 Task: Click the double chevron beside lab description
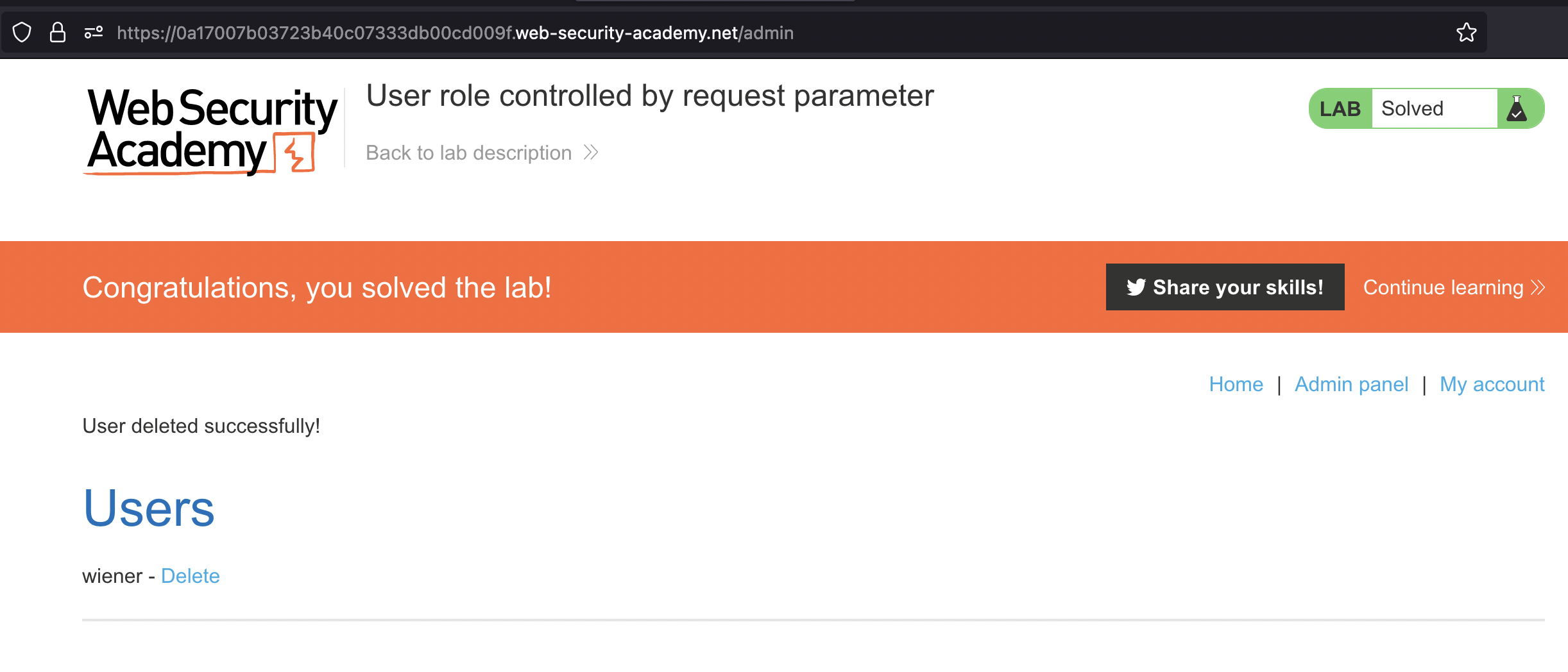point(591,153)
